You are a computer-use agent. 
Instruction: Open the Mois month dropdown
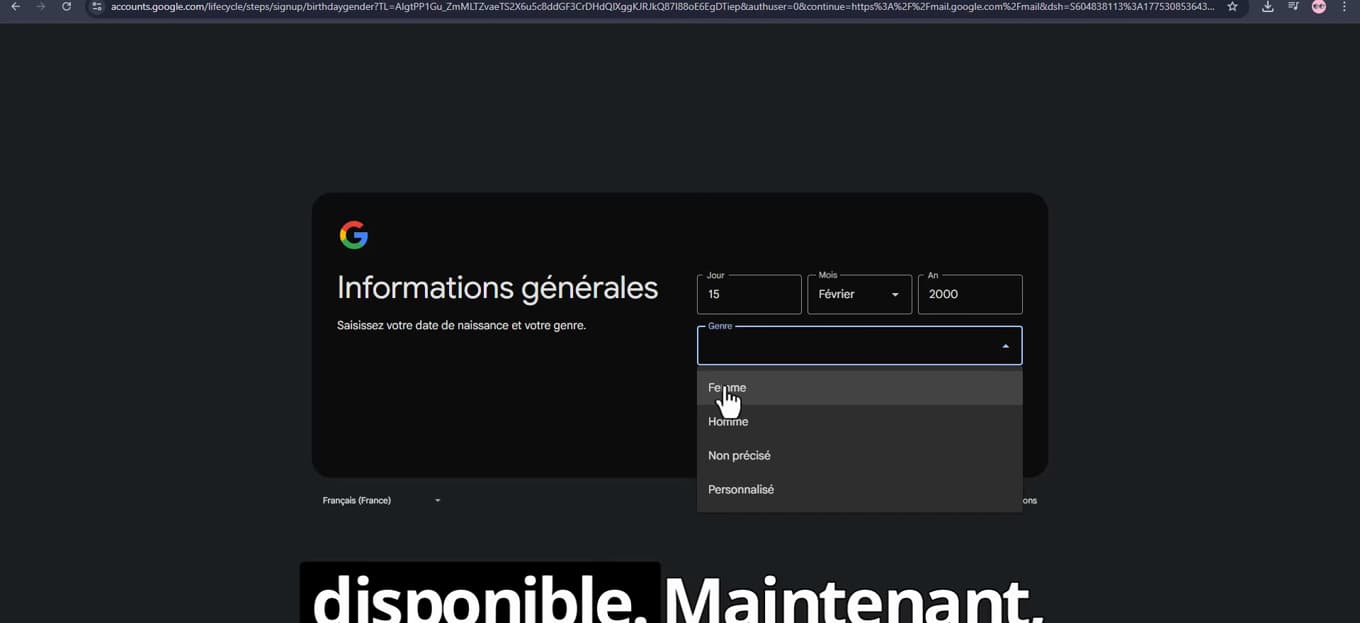pos(859,294)
